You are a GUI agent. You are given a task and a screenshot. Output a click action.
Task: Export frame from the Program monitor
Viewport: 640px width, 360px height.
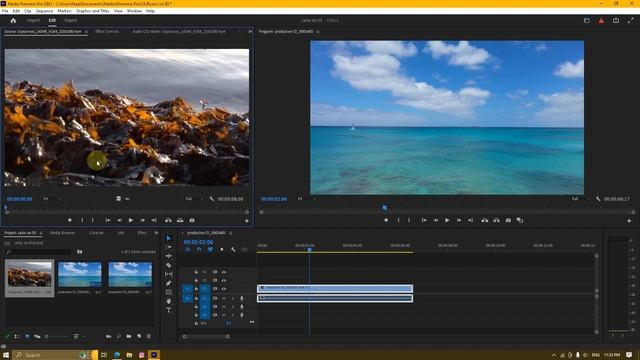508,220
